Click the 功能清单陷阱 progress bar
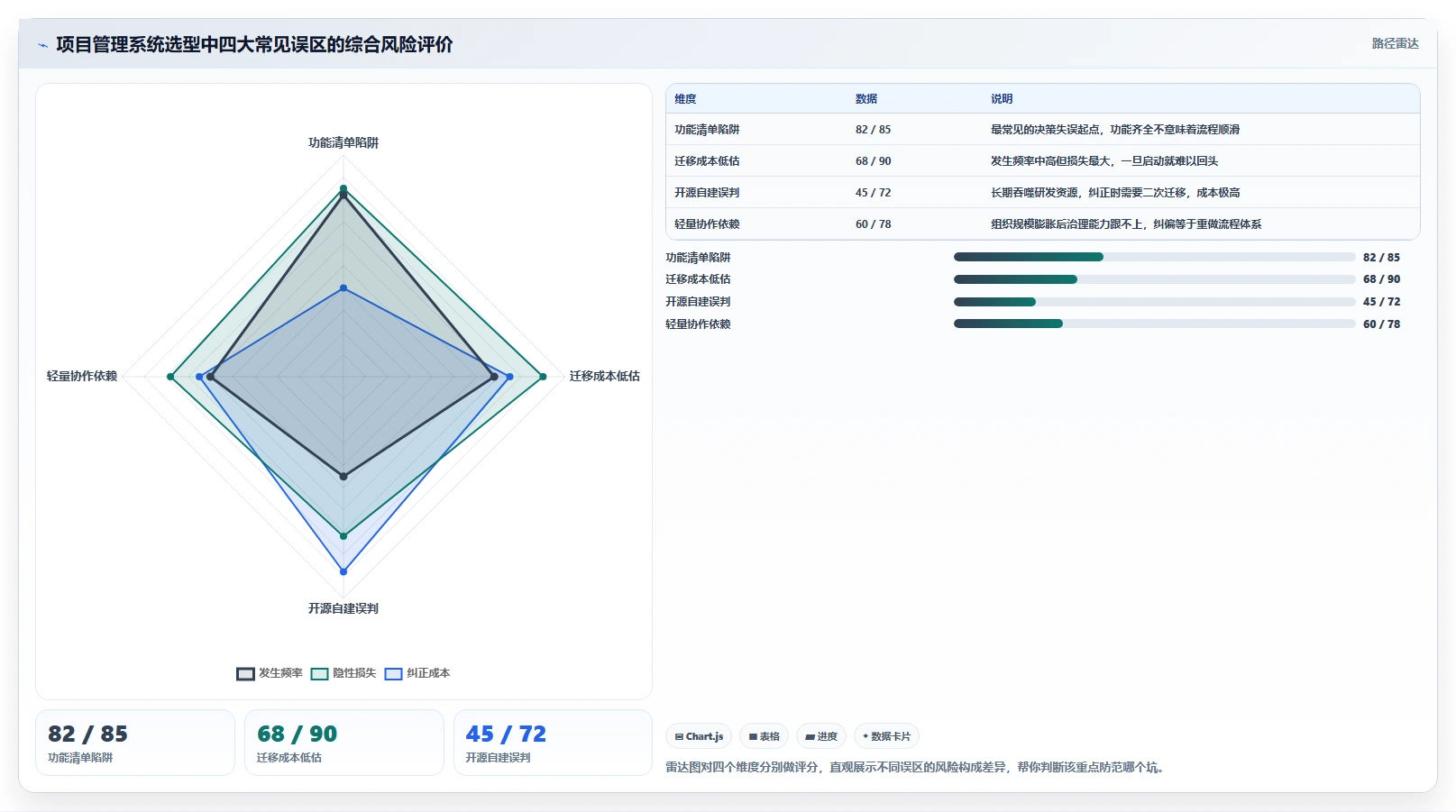Screen dimensions: 1456x812 1154,257
